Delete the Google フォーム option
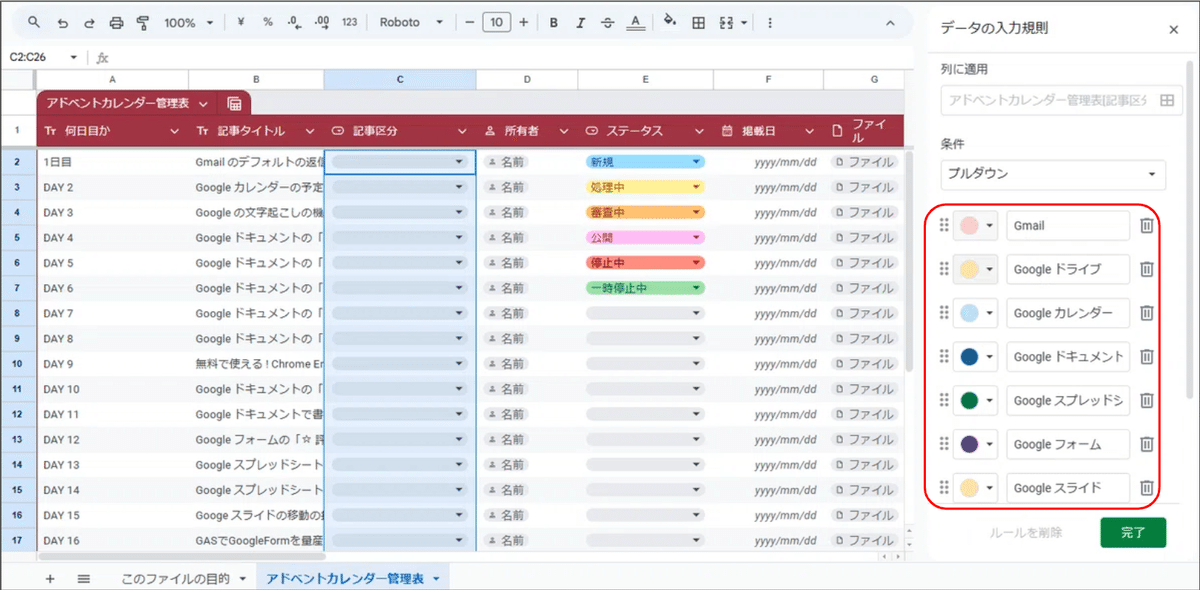Screen dimensions: 1200x590 click(1147, 444)
